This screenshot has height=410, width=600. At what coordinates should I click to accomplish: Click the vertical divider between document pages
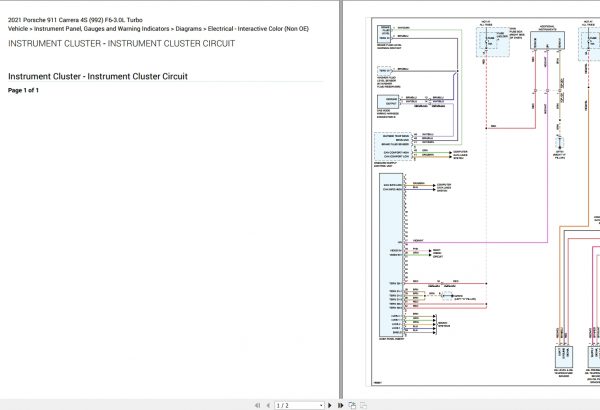(x=341, y=200)
